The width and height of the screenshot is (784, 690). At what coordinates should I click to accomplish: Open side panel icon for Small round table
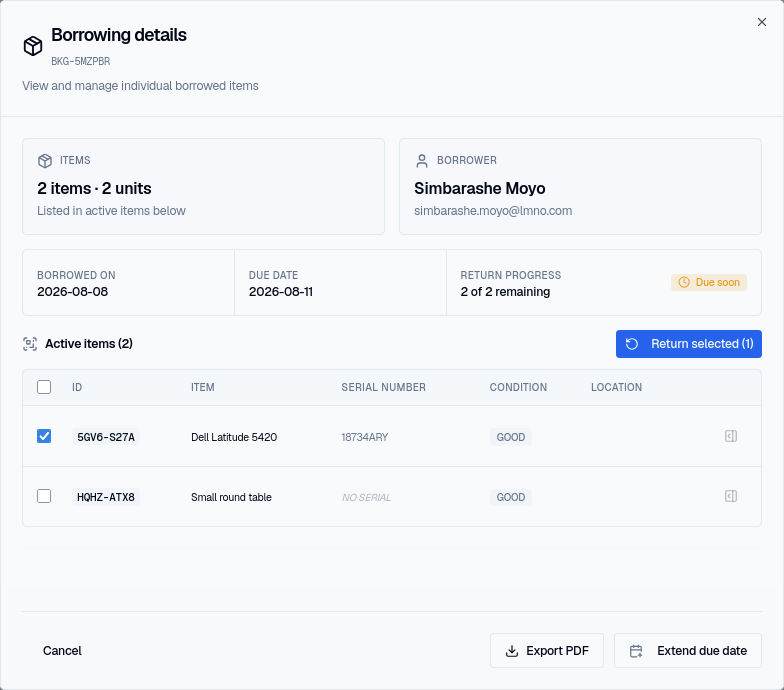click(x=730, y=496)
